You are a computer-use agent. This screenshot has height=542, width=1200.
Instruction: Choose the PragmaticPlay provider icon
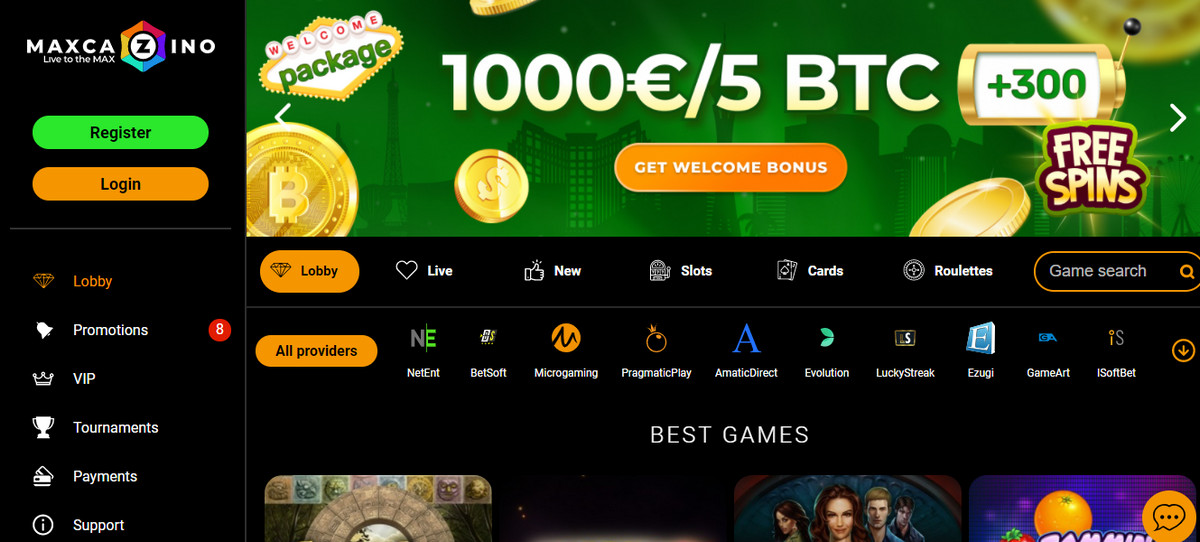click(x=656, y=339)
